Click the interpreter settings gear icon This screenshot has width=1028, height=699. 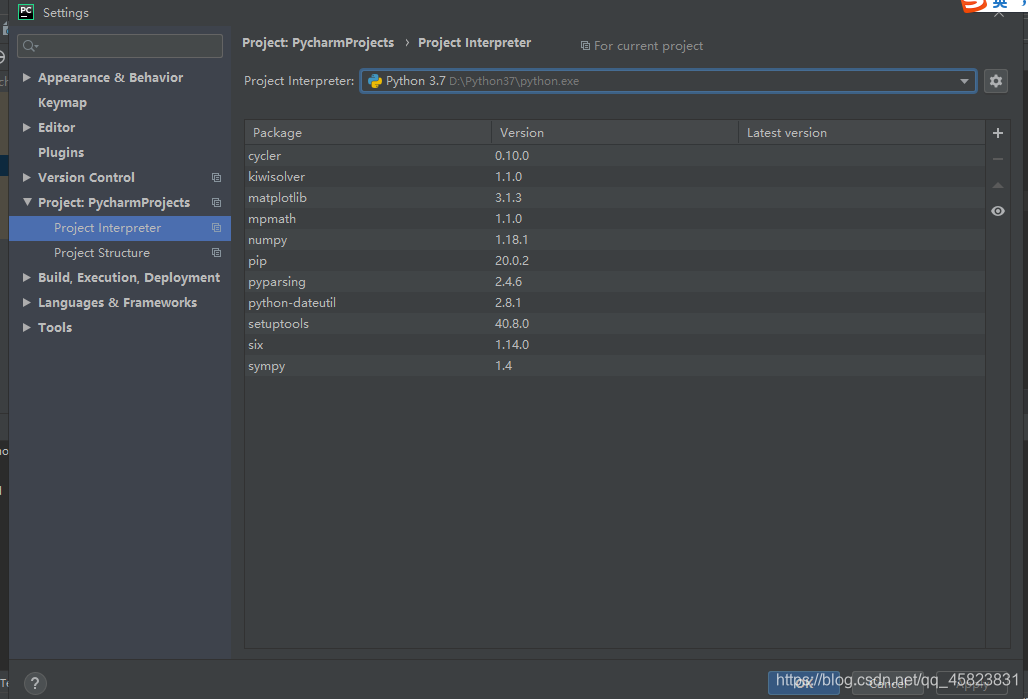pos(995,81)
